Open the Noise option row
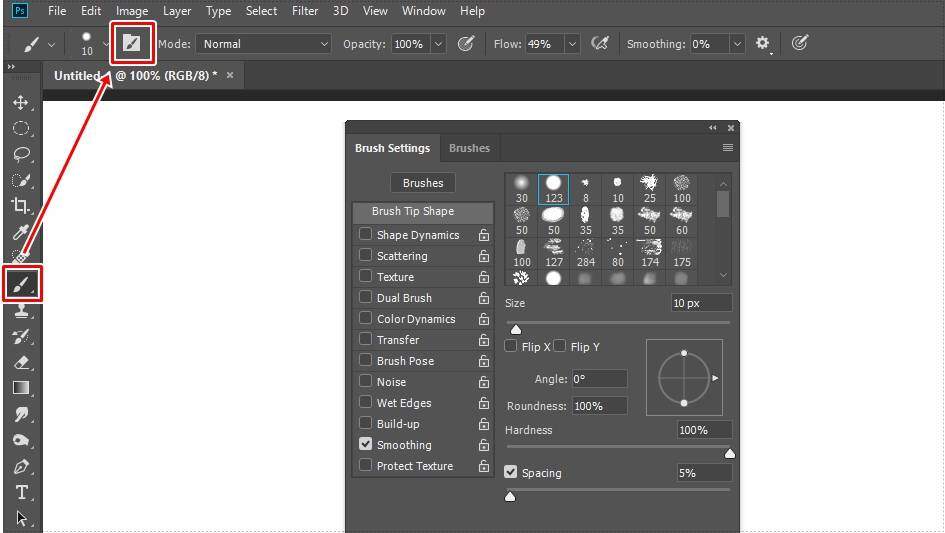The width and height of the screenshot is (945, 533). point(391,382)
